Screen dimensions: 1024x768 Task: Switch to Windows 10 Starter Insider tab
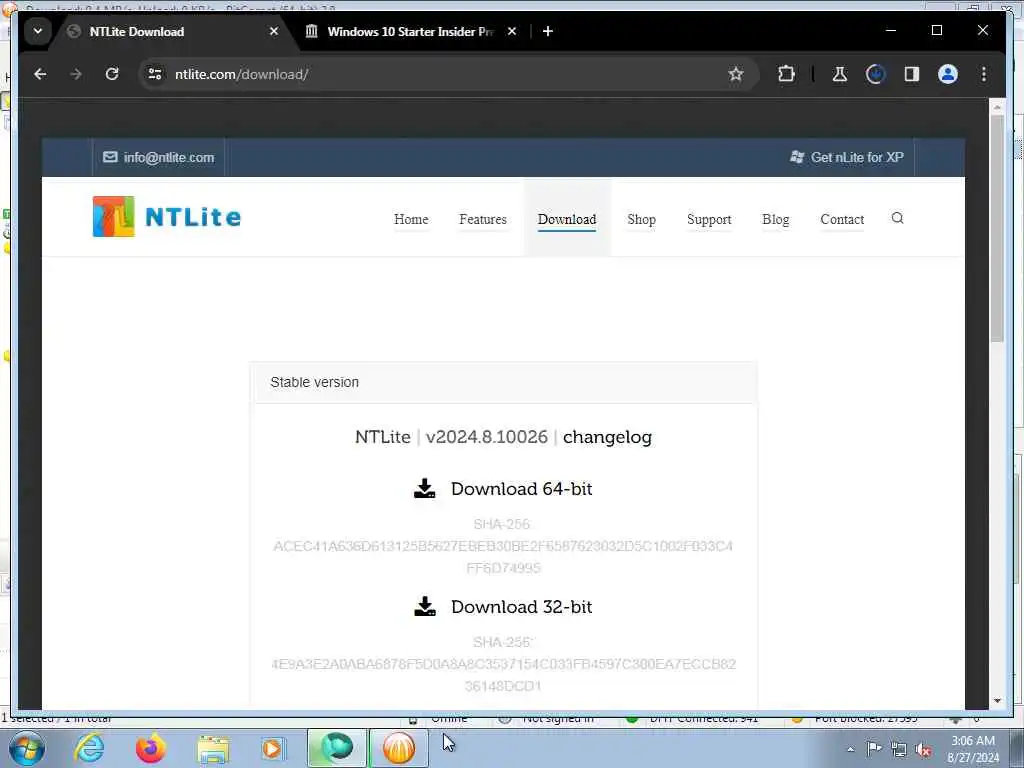click(411, 31)
